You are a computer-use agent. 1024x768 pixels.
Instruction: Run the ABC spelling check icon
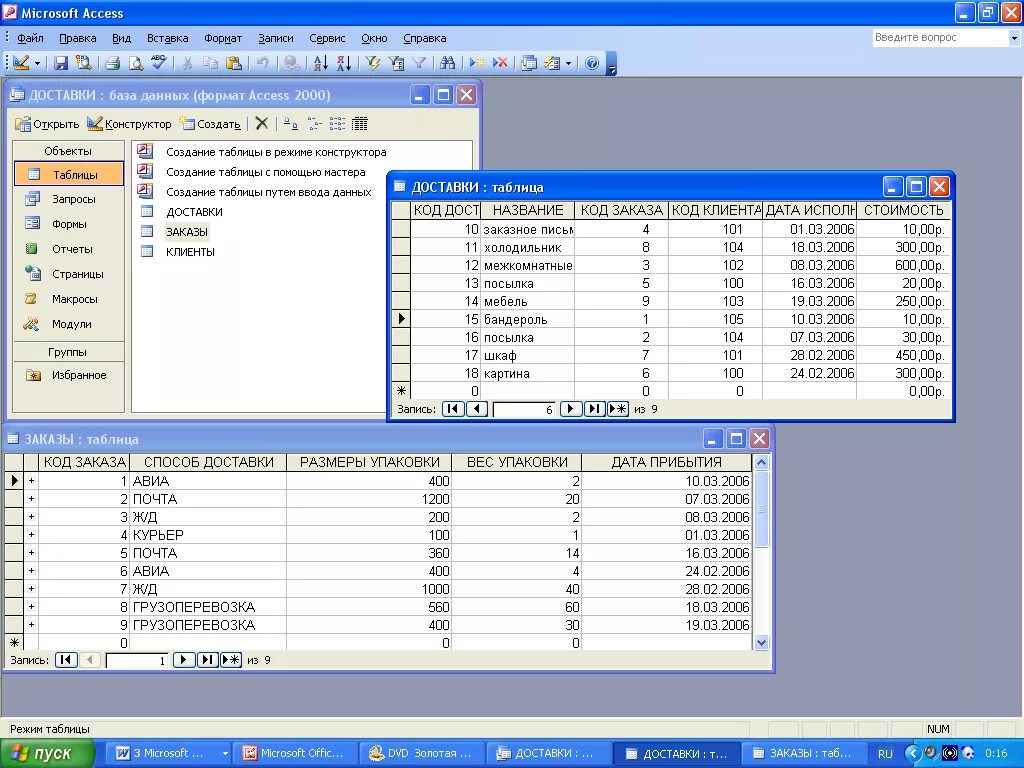click(x=158, y=63)
